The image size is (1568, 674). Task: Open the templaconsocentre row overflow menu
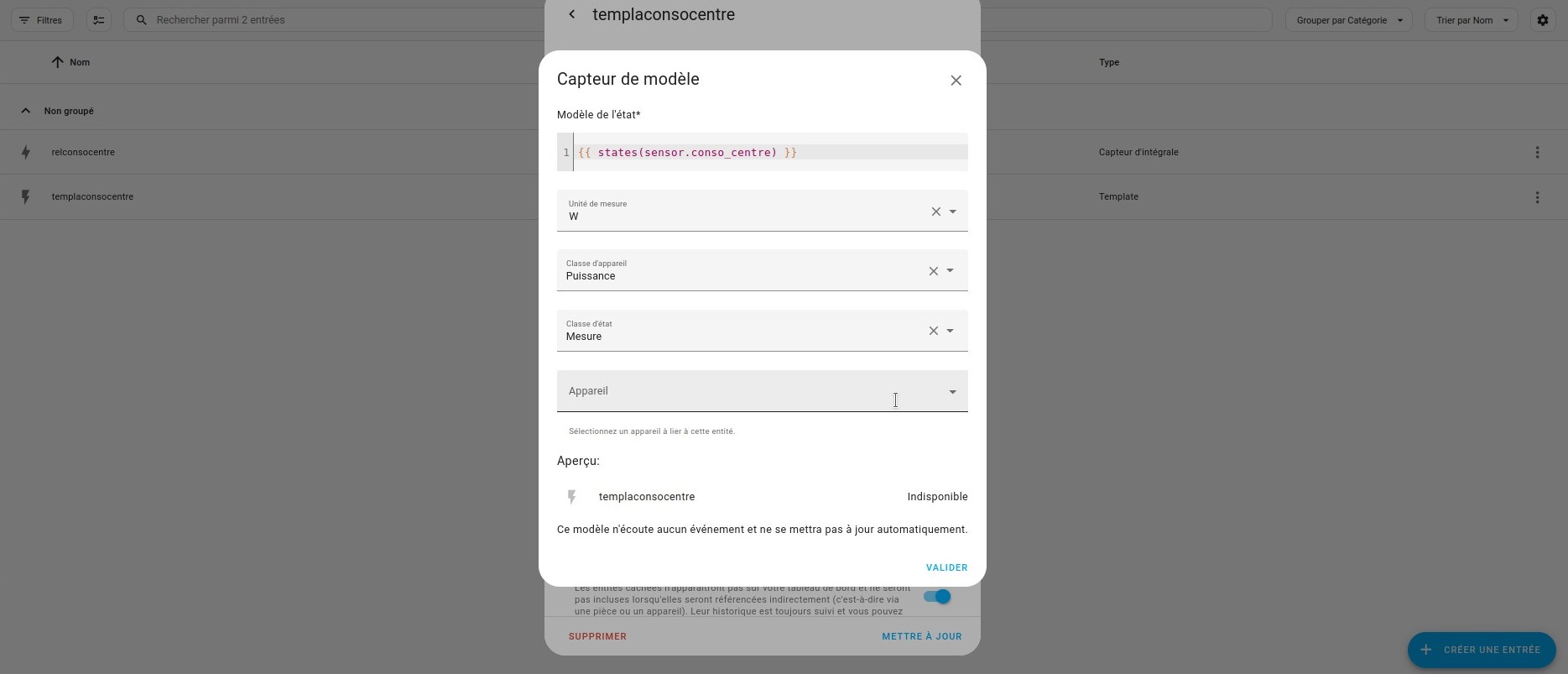tap(1537, 197)
